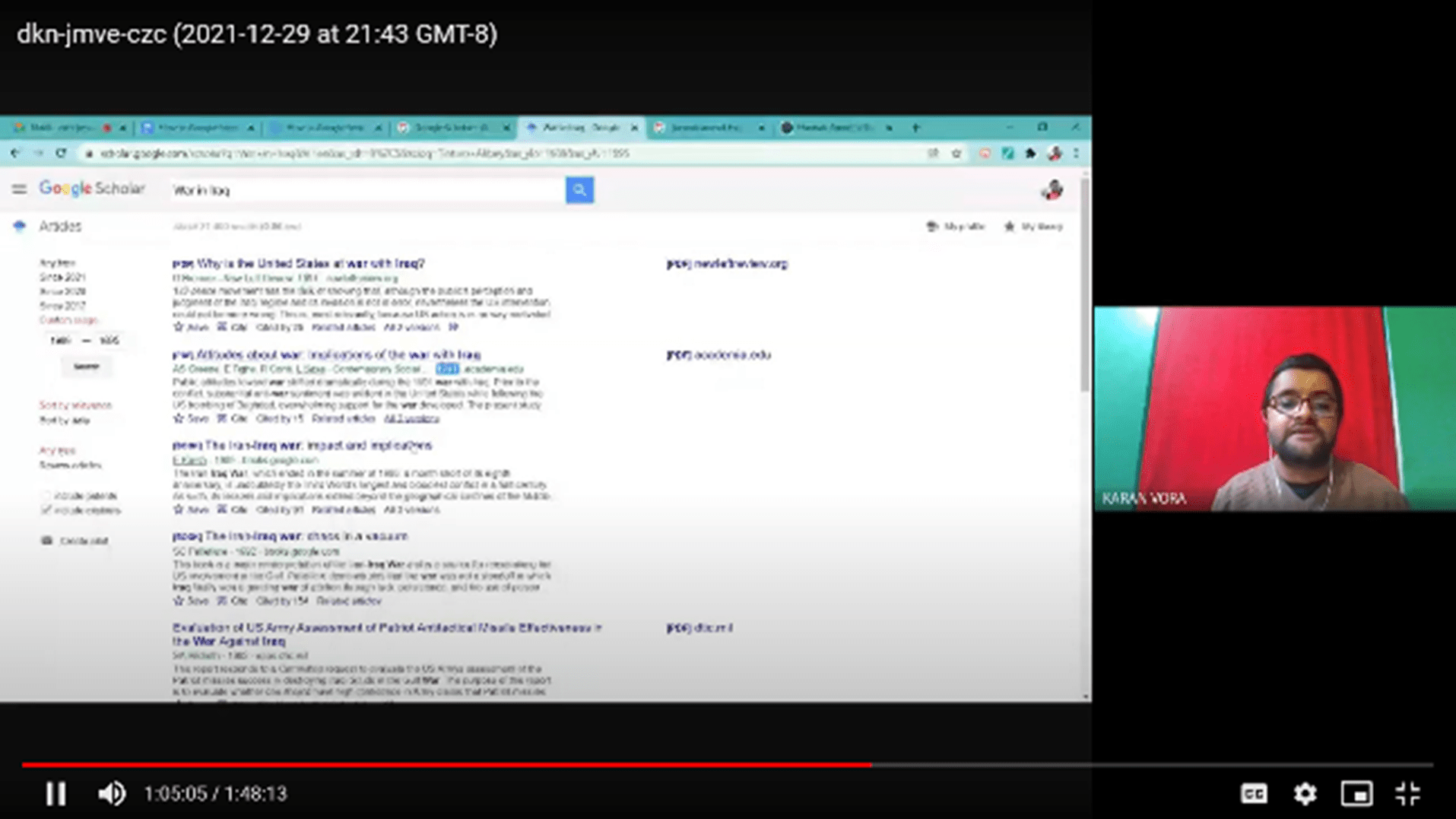Open a new browser tab with plus button
This screenshot has height=819, width=1456.
coord(915,128)
